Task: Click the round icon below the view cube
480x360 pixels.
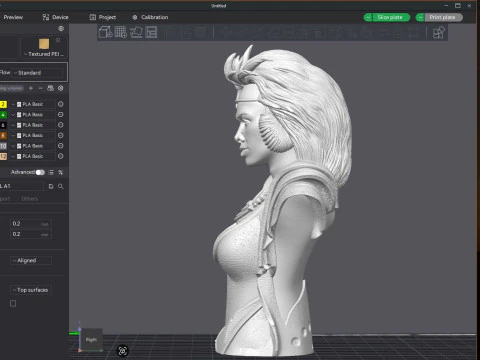Action: [x=123, y=351]
